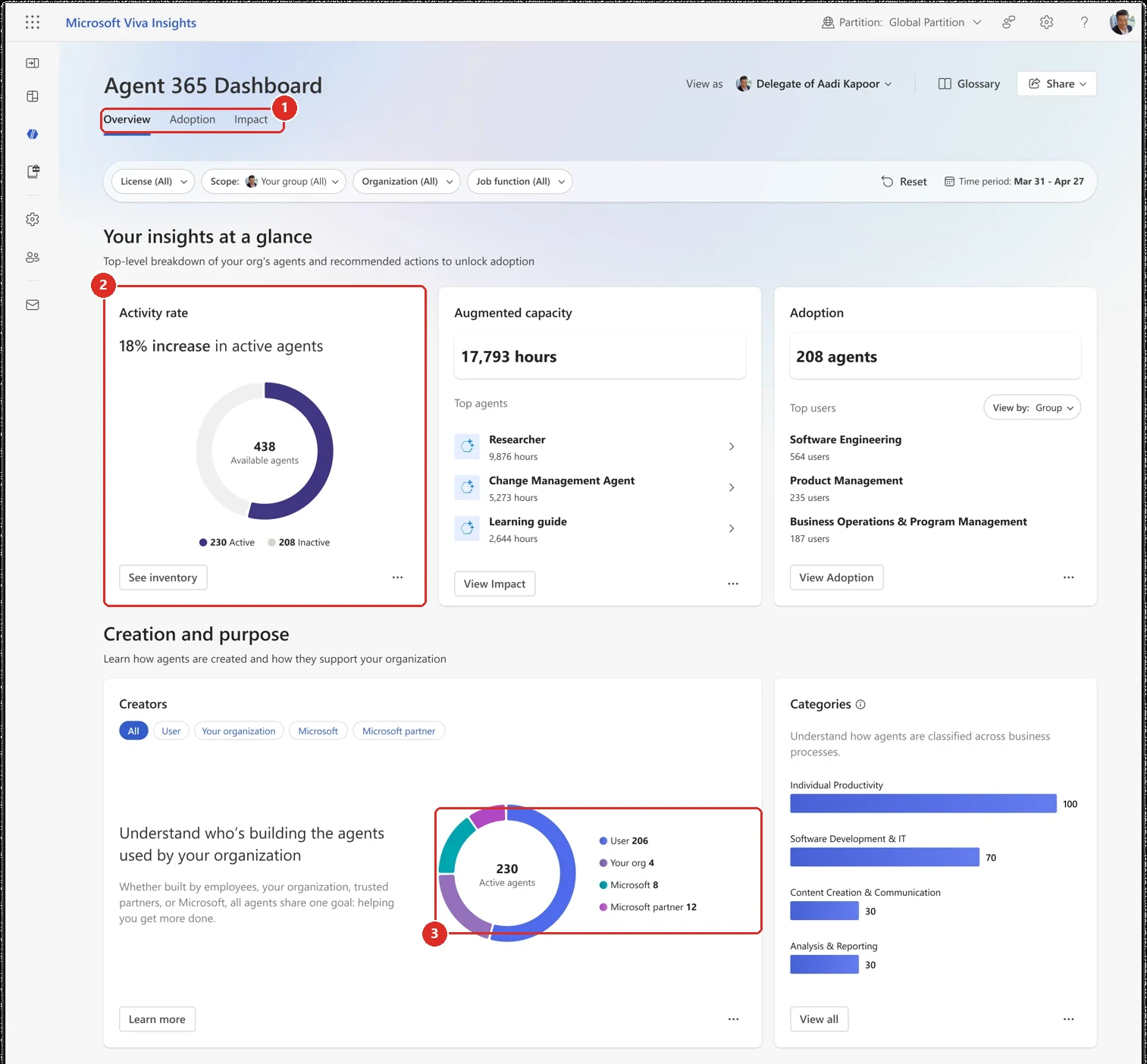Click the feedback person-with-chat icon in the header
Viewport: 1147px width, 1064px height.
click(x=1009, y=23)
